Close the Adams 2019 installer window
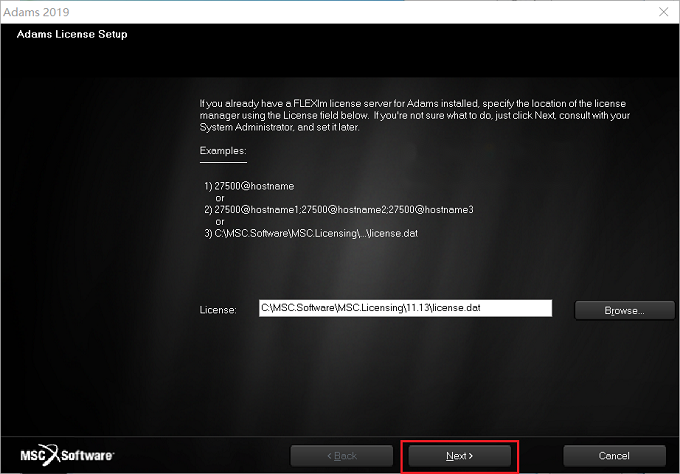 click(664, 12)
